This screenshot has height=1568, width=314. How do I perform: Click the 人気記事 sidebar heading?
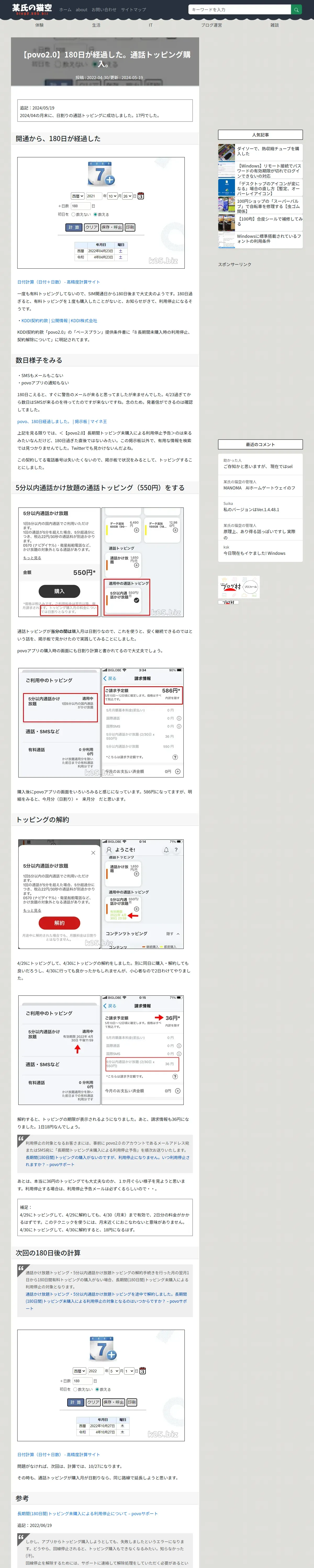click(260, 135)
